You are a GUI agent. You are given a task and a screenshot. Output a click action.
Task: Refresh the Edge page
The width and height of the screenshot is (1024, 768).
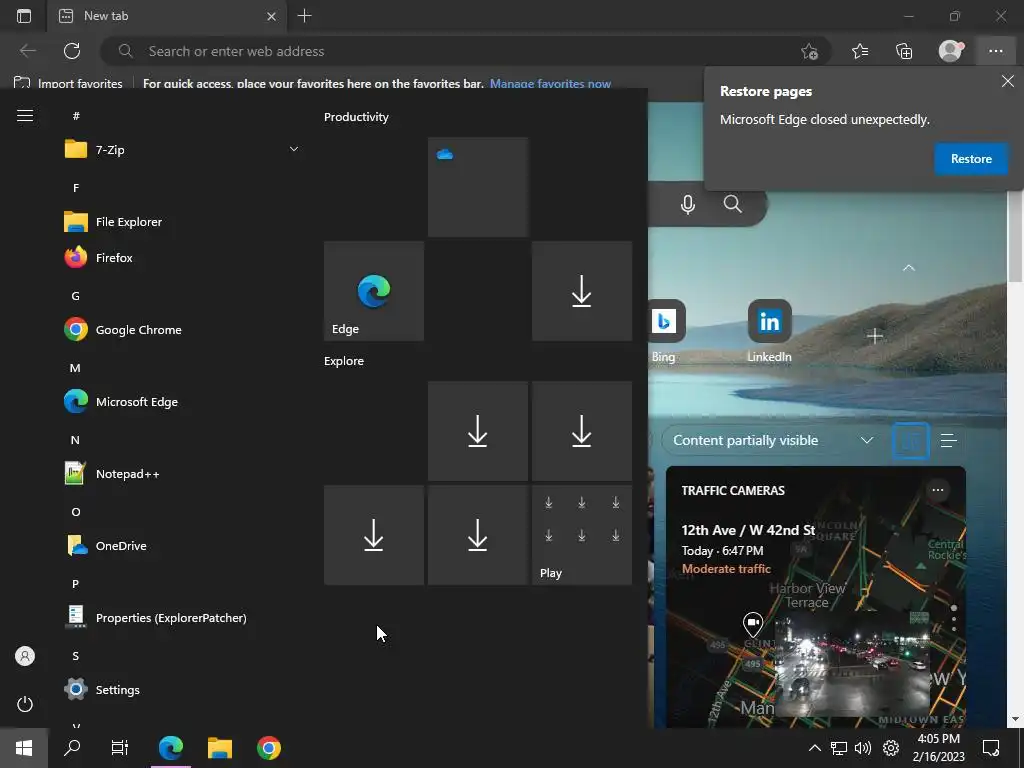(x=72, y=51)
